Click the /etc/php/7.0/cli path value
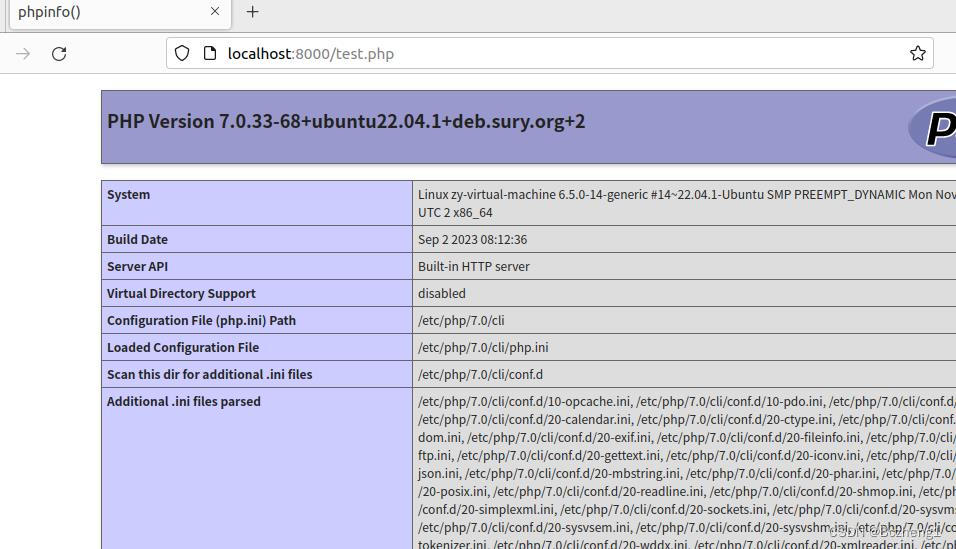Image resolution: width=956 pixels, height=549 pixels. [461, 320]
